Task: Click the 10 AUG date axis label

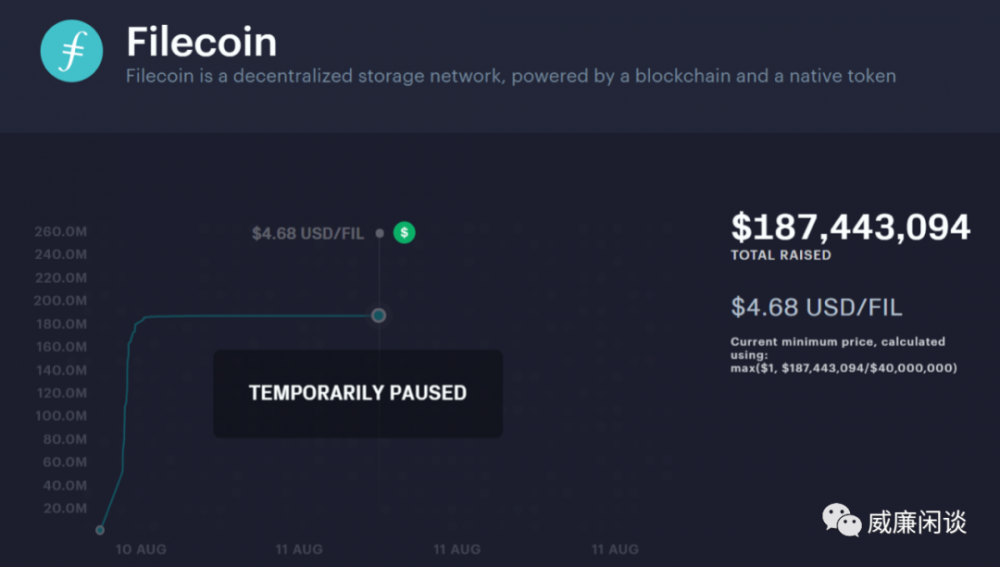Action: coord(141,549)
